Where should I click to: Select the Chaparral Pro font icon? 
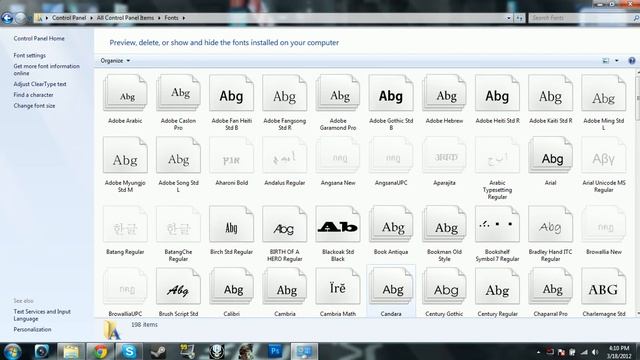pyautogui.click(x=550, y=287)
